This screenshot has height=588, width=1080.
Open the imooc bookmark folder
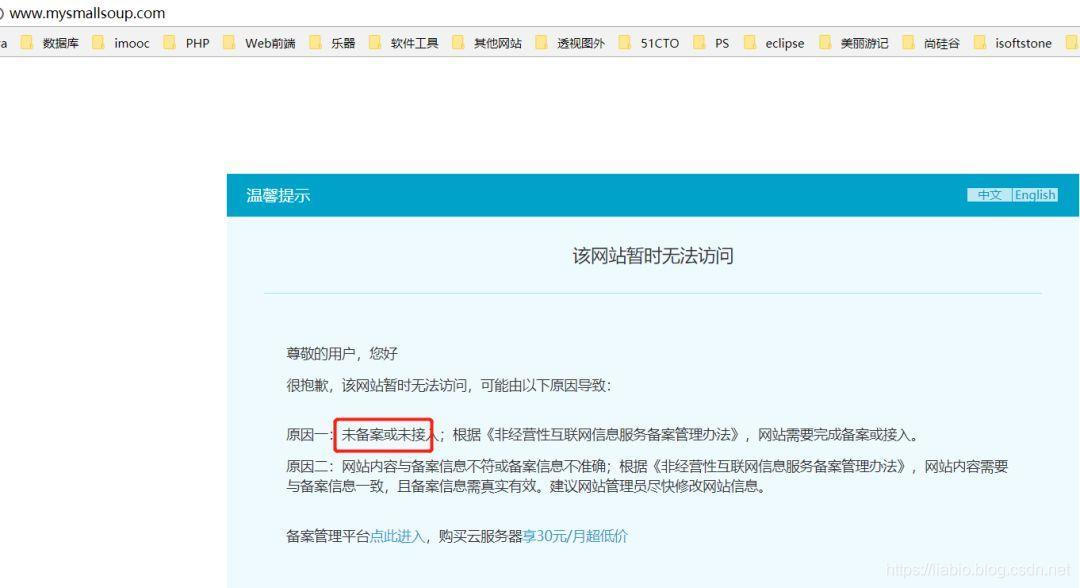pyautogui.click(x=121, y=43)
